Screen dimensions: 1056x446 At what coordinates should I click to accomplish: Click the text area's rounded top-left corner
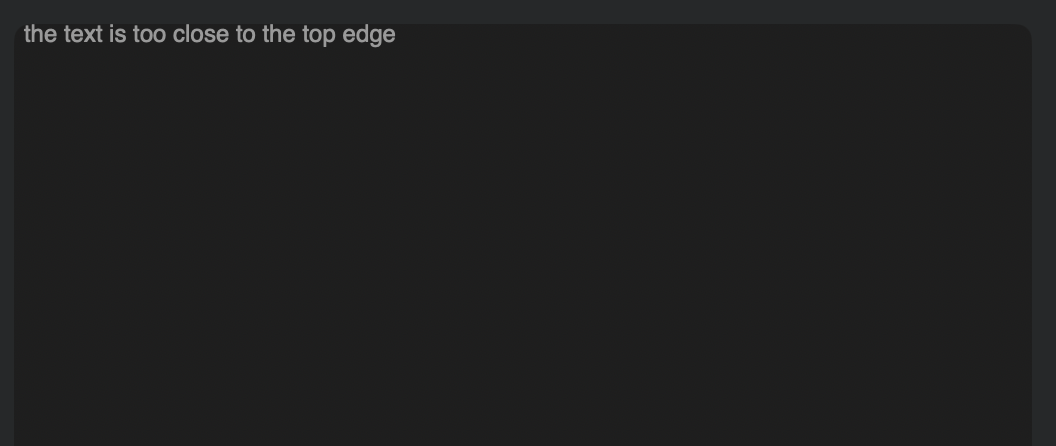pyautogui.click(x=20, y=30)
